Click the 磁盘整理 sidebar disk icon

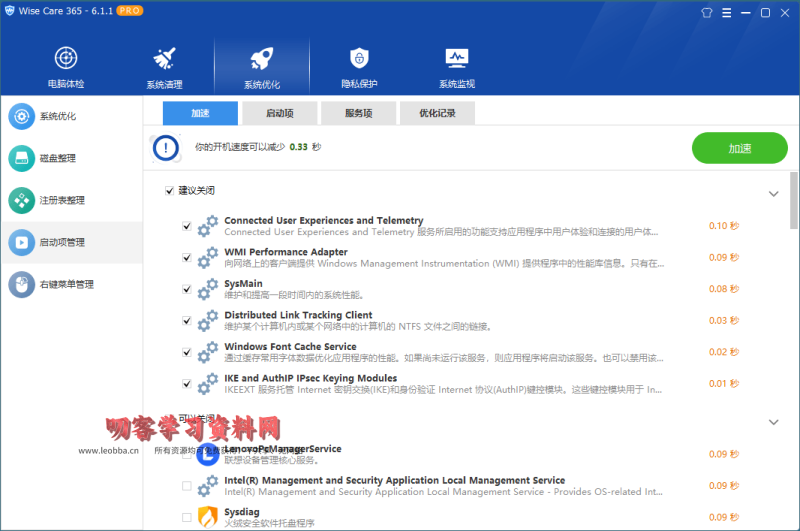21,158
